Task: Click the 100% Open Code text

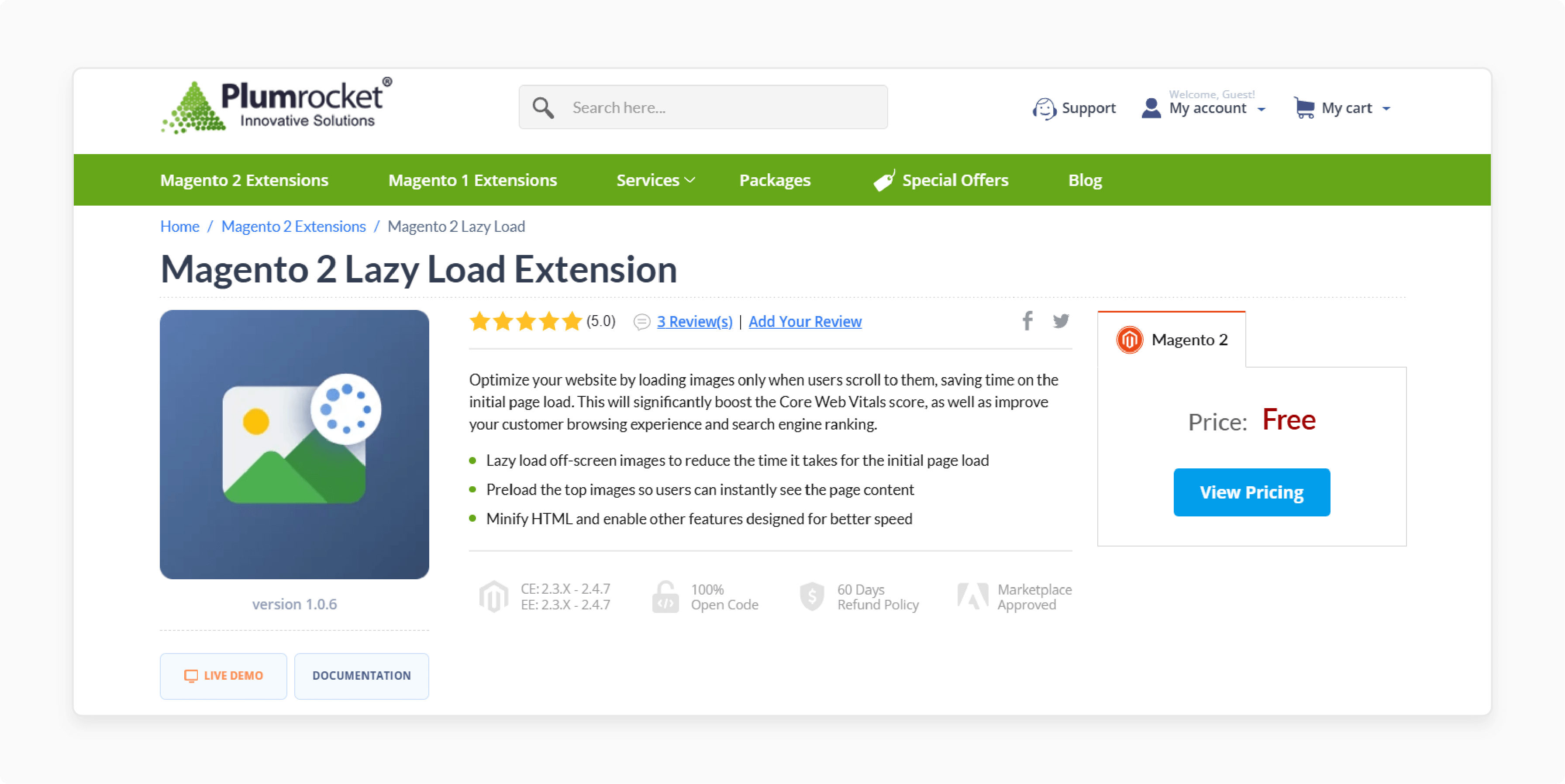Action: [x=724, y=597]
